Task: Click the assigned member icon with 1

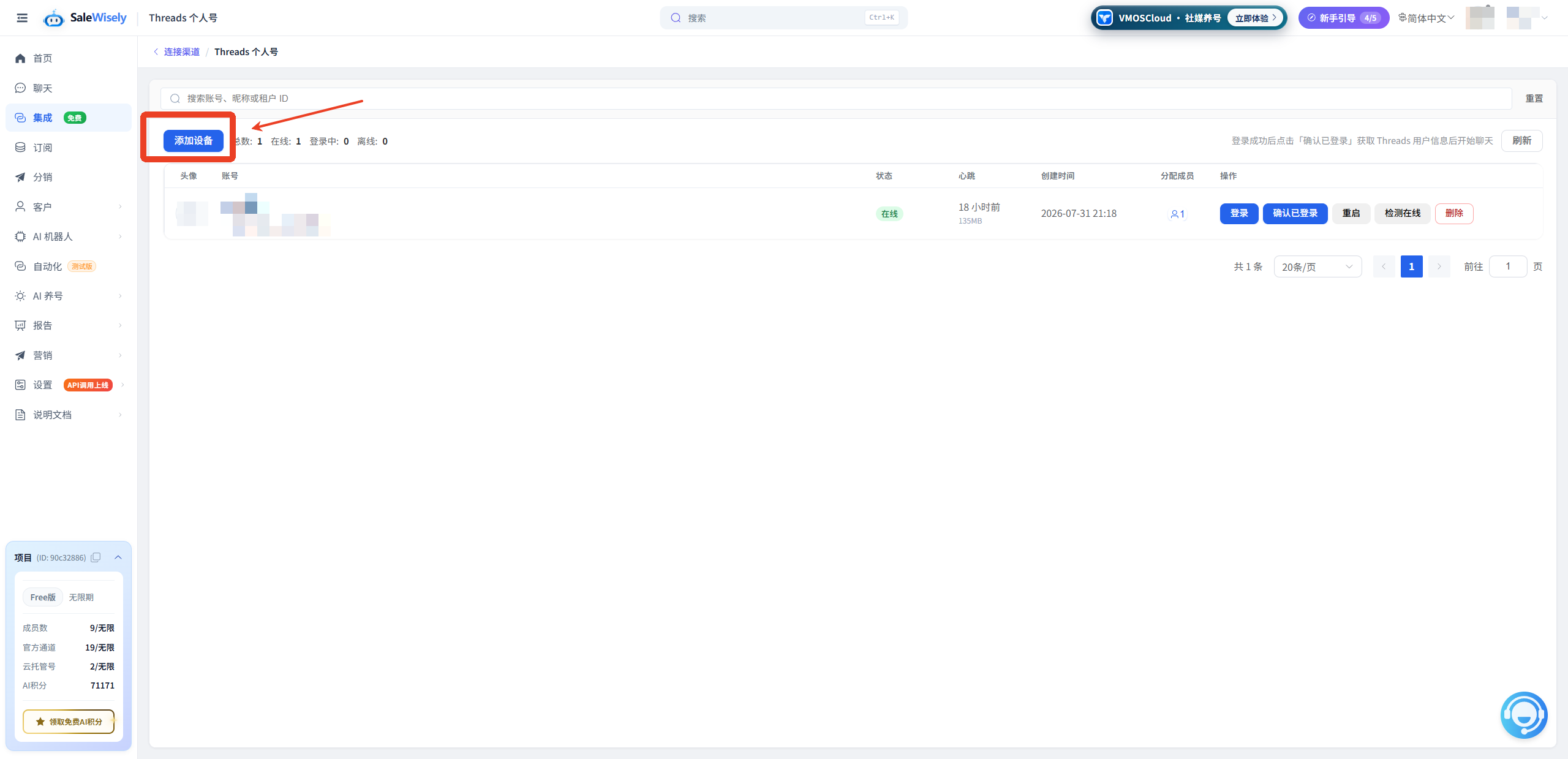Action: [x=1177, y=214]
